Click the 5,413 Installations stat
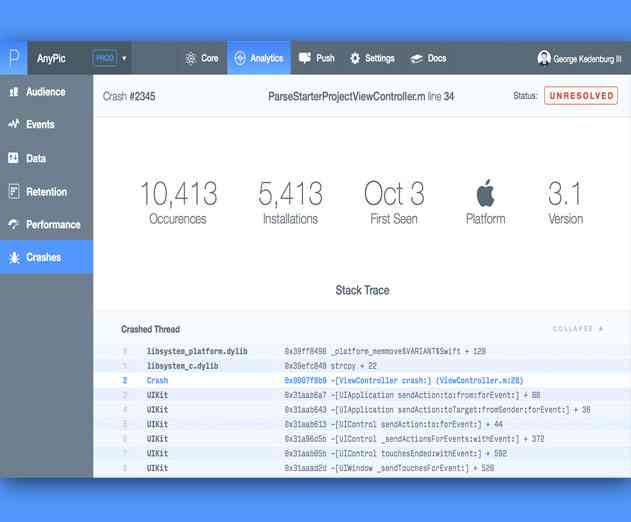The width and height of the screenshot is (631, 522). click(290, 202)
